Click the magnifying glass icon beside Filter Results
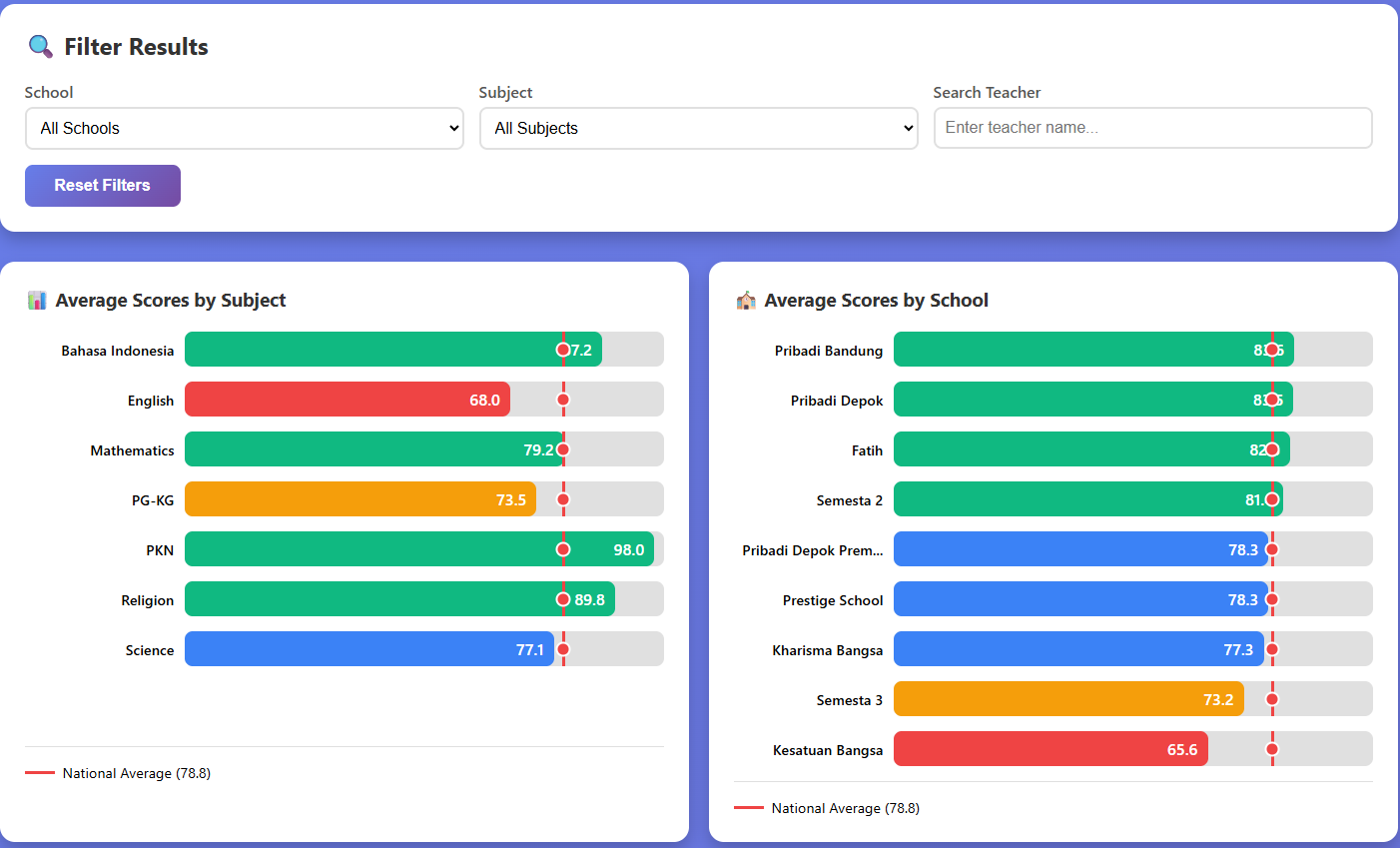The height and width of the screenshot is (848, 1400). point(38,46)
